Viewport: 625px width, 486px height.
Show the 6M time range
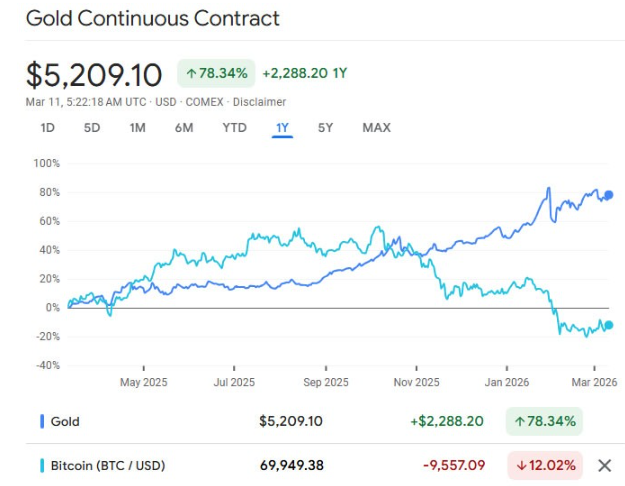tap(183, 127)
